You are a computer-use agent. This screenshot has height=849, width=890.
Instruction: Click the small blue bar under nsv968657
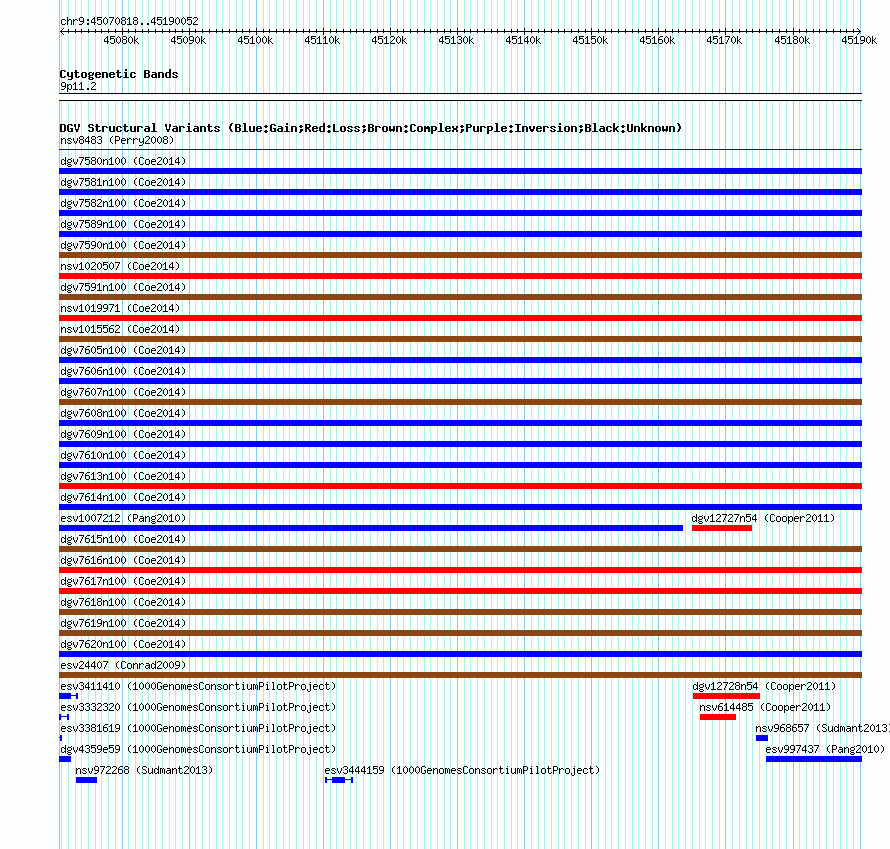pos(762,738)
